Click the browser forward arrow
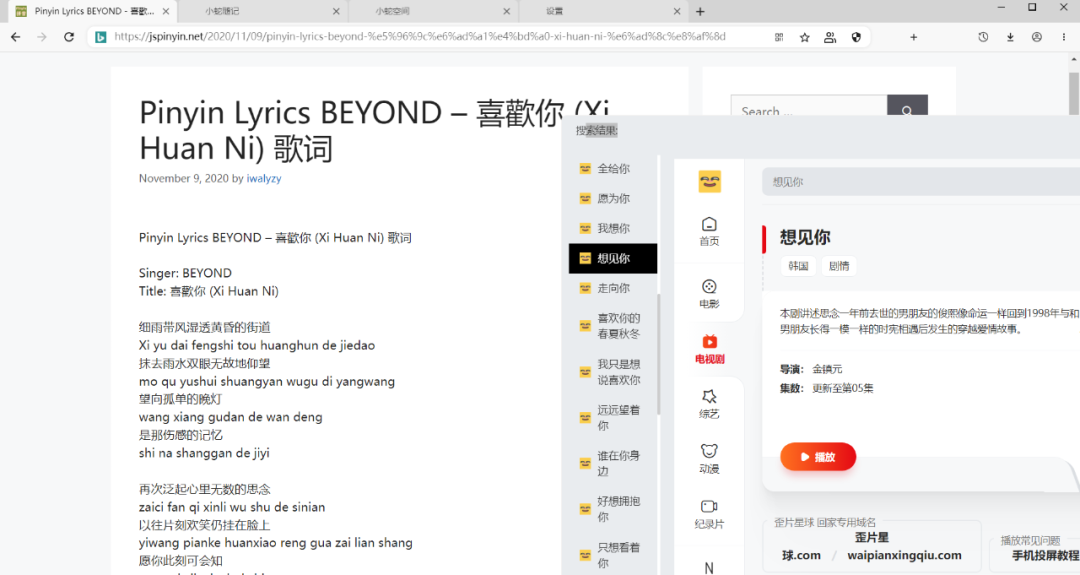Viewport: 1080px width, 575px height. click(42, 37)
